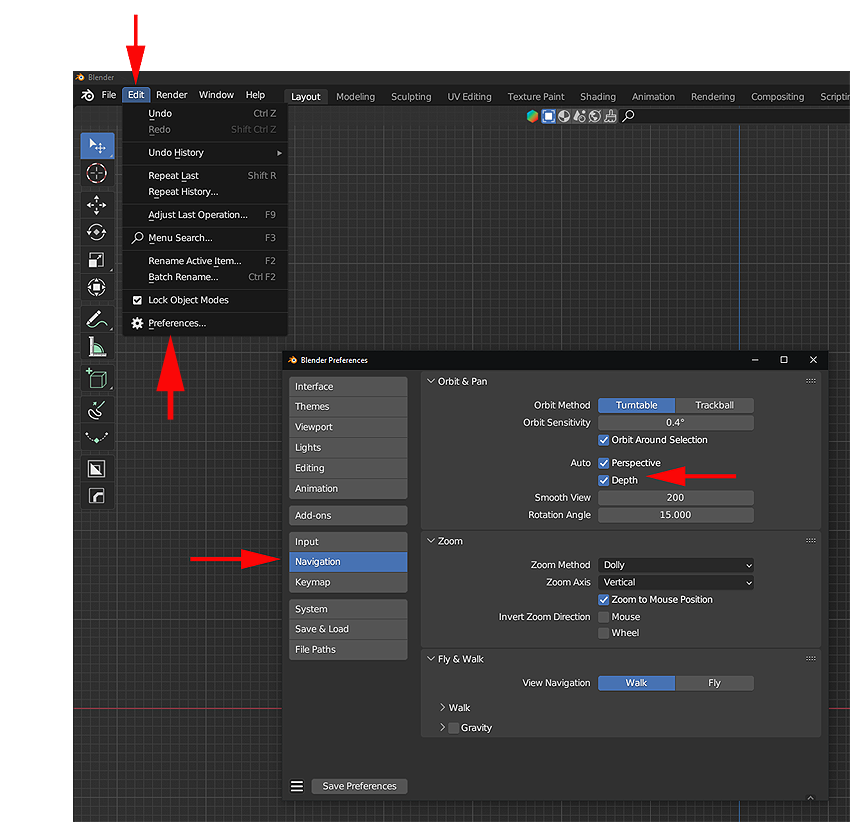Viewport: 850px width, 822px height.
Task: Open the Undo History submenu
Action: coord(205,153)
